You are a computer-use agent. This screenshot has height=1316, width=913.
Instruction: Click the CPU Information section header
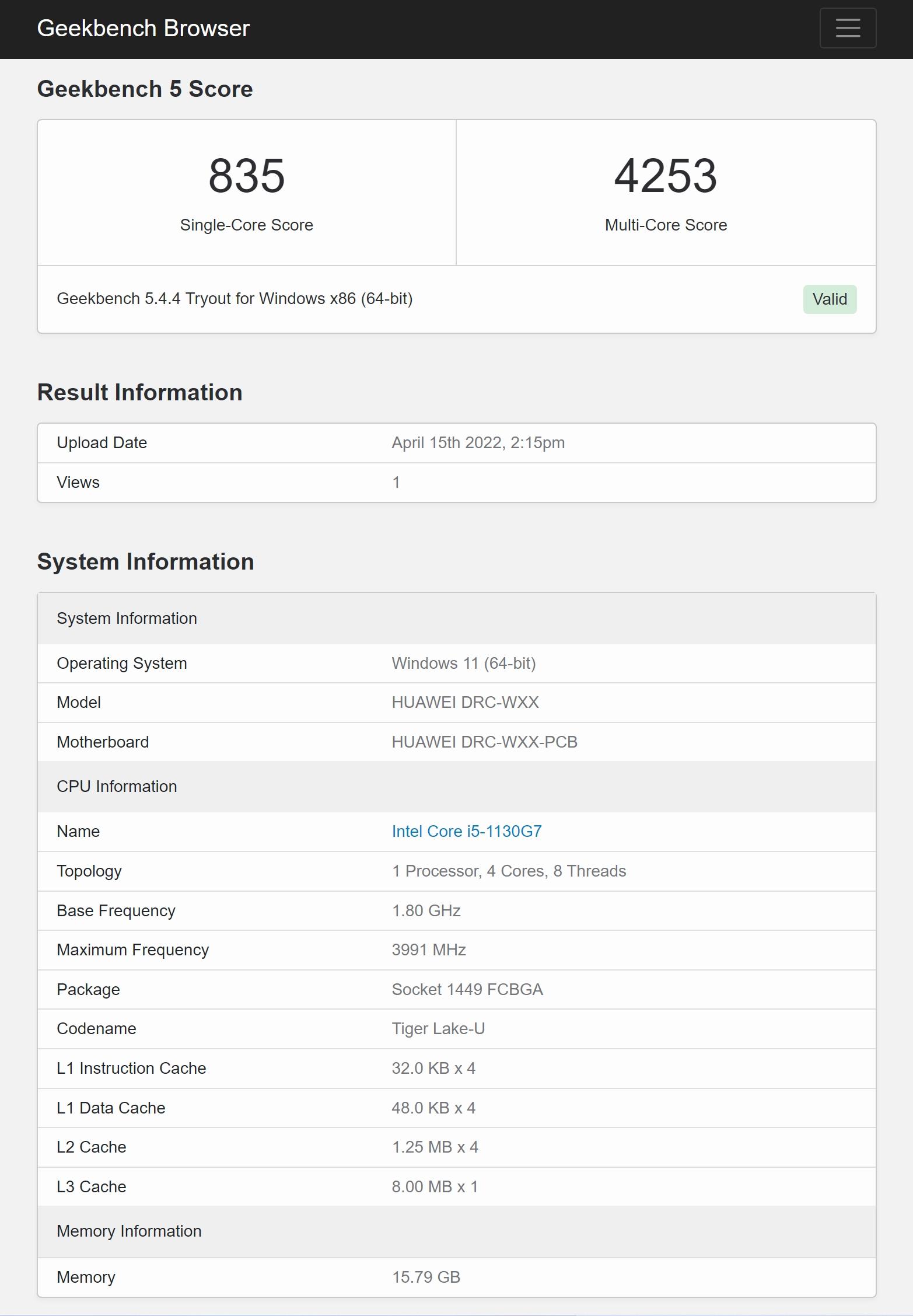coord(117,786)
